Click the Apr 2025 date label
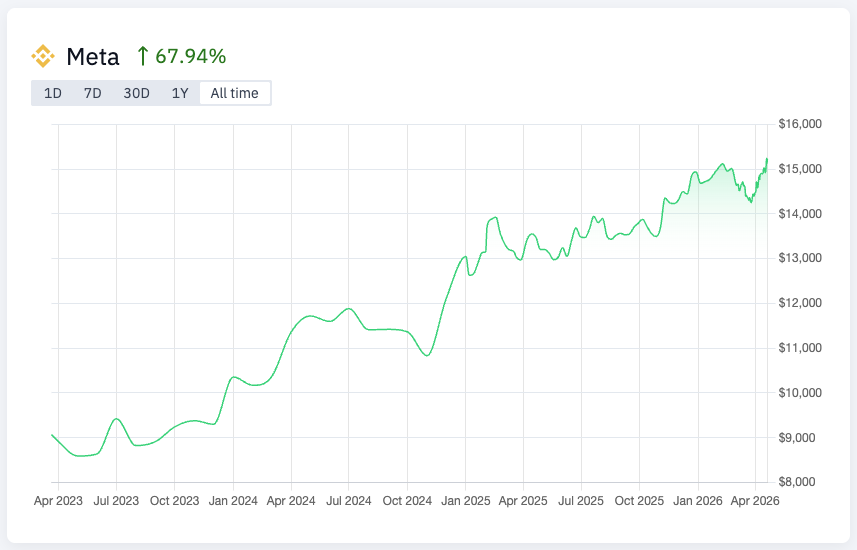The height and width of the screenshot is (550, 857). 523,501
